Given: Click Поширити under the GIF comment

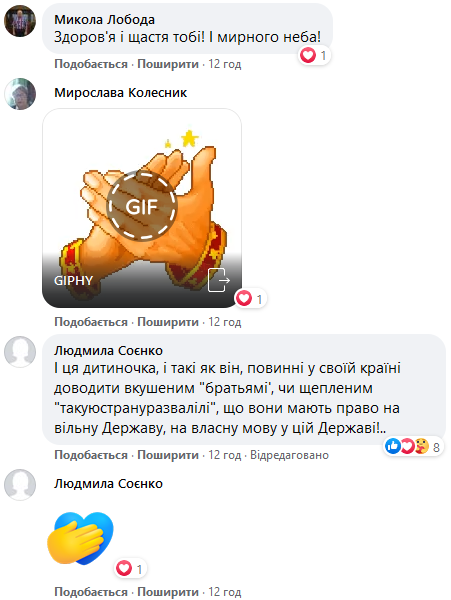Looking at the screenshot, I should click(x=168, y=322).
